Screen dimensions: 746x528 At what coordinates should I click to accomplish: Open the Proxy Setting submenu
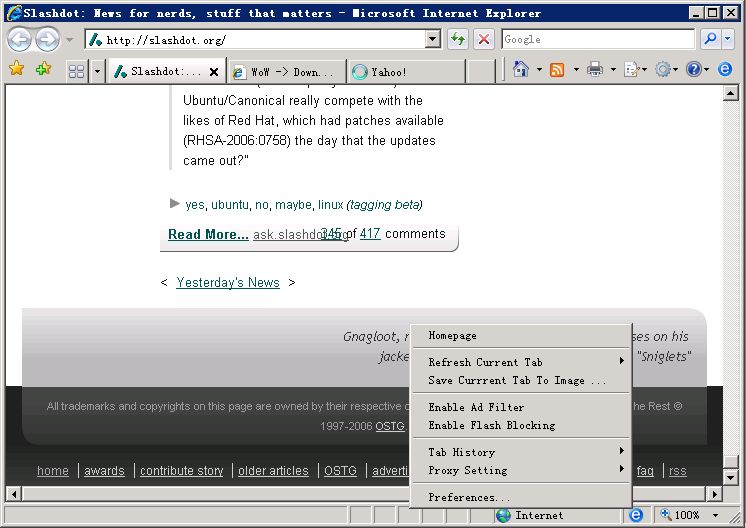[521, 470]
